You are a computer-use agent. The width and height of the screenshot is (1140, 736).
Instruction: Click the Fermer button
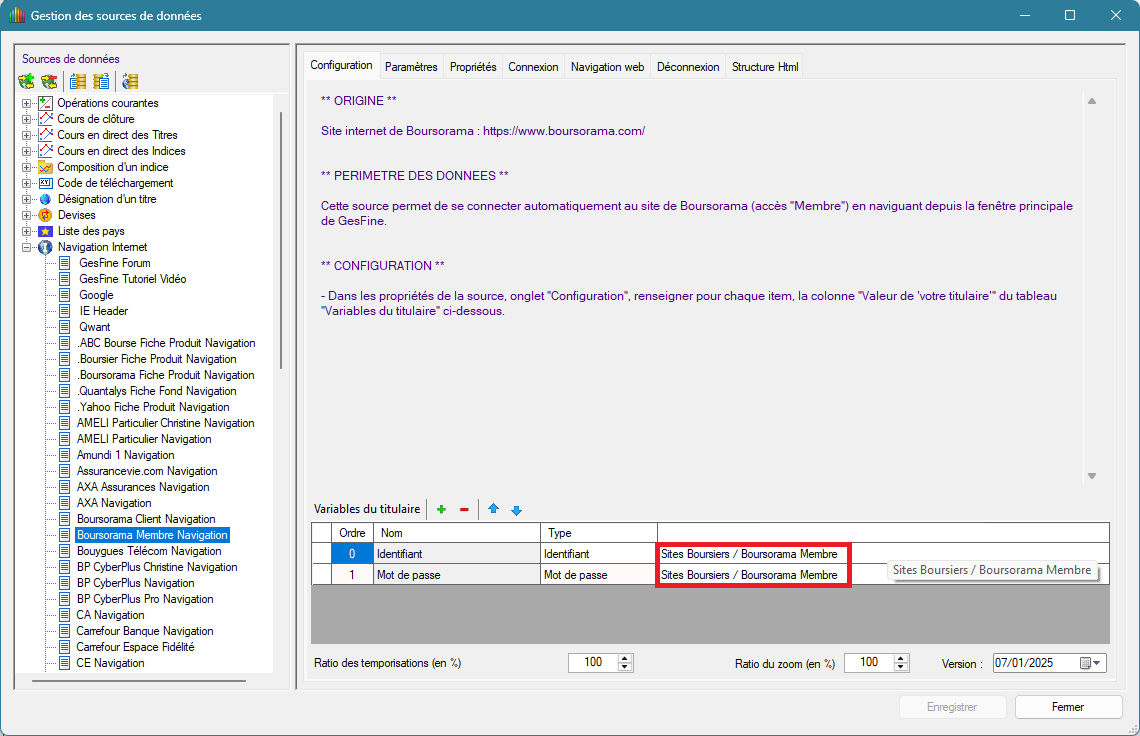click(x=1067, y=707)
